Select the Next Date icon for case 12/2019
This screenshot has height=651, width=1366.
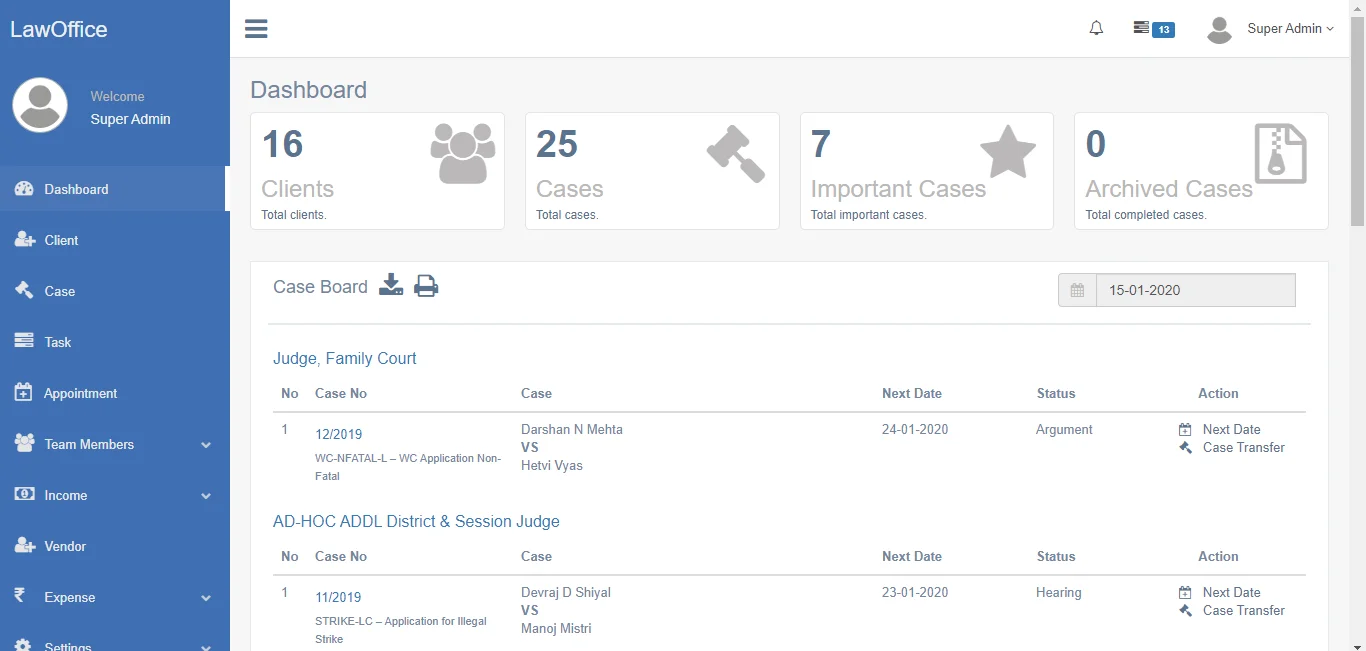click(x=1184, y=428)
